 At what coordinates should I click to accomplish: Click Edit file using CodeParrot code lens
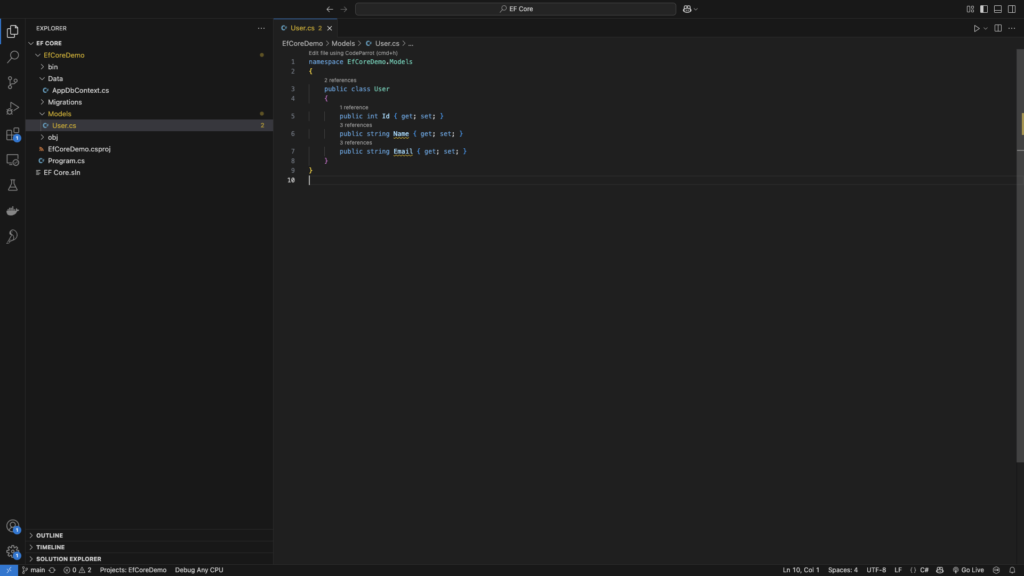pyautogui.click(x=353, y=53)
